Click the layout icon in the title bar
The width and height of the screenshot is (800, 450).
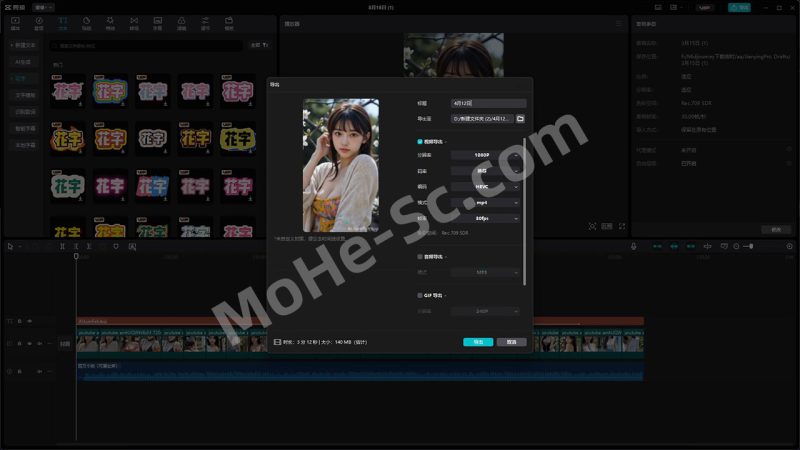pos(673,8)
